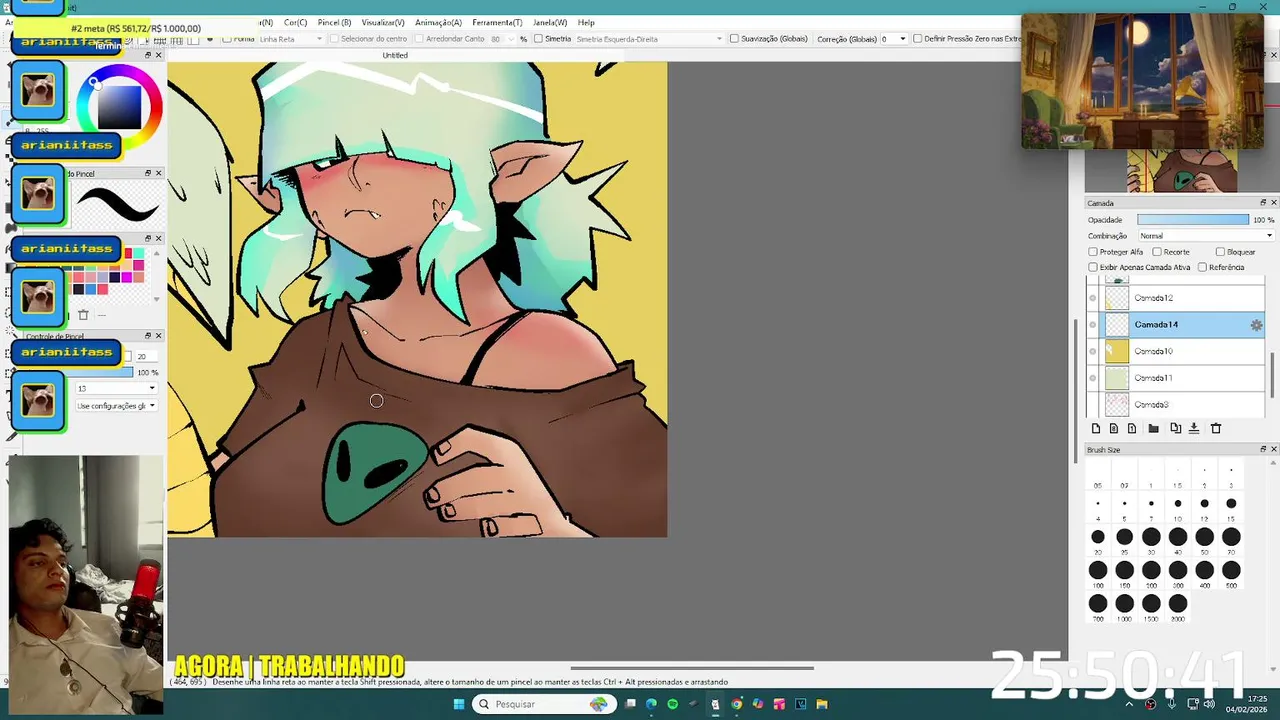The image size is (1280, 720).
Task: Enable Simetria checkbox
Action: pos(538,39)
